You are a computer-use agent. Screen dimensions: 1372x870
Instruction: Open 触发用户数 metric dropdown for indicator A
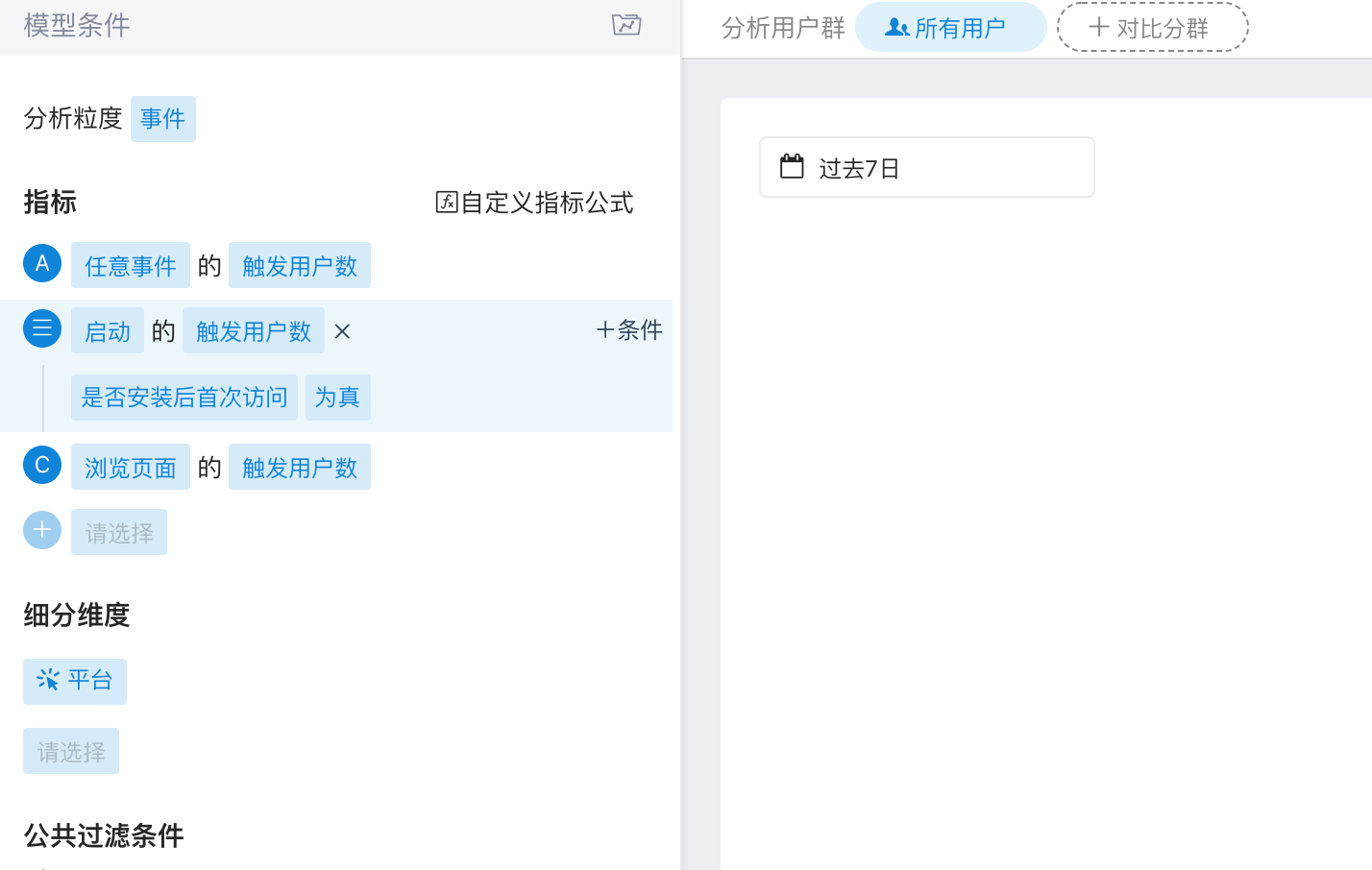click(x=299, y=266)
